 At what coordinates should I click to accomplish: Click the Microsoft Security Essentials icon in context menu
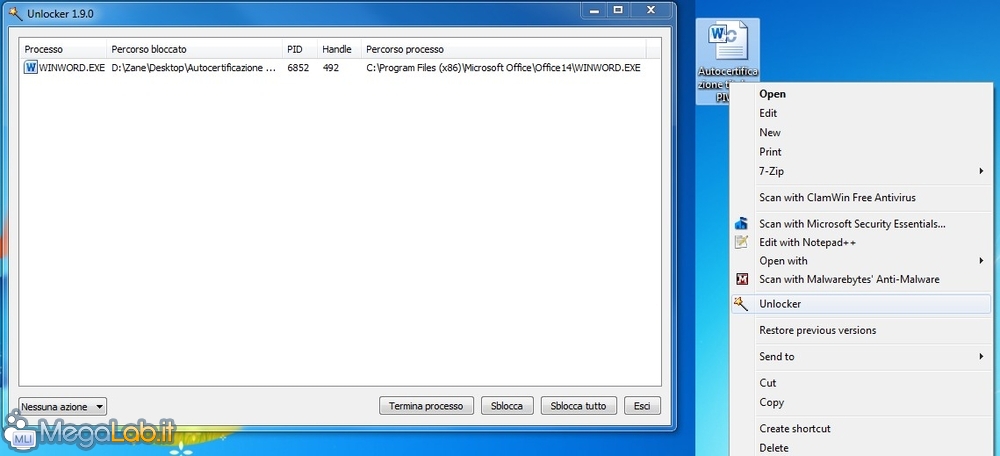click(741, 224)
